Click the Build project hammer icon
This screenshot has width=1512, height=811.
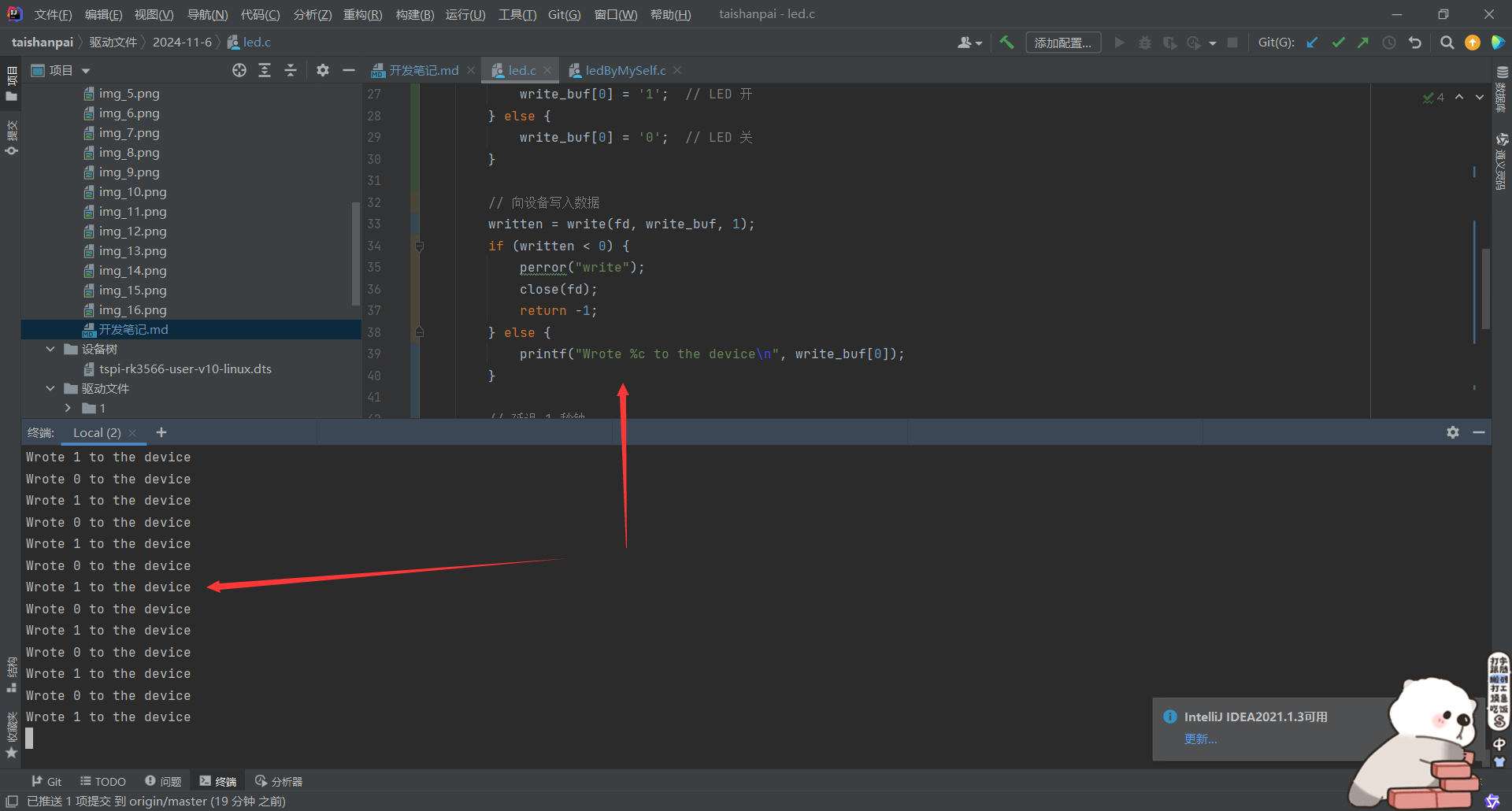point(1006,43)
